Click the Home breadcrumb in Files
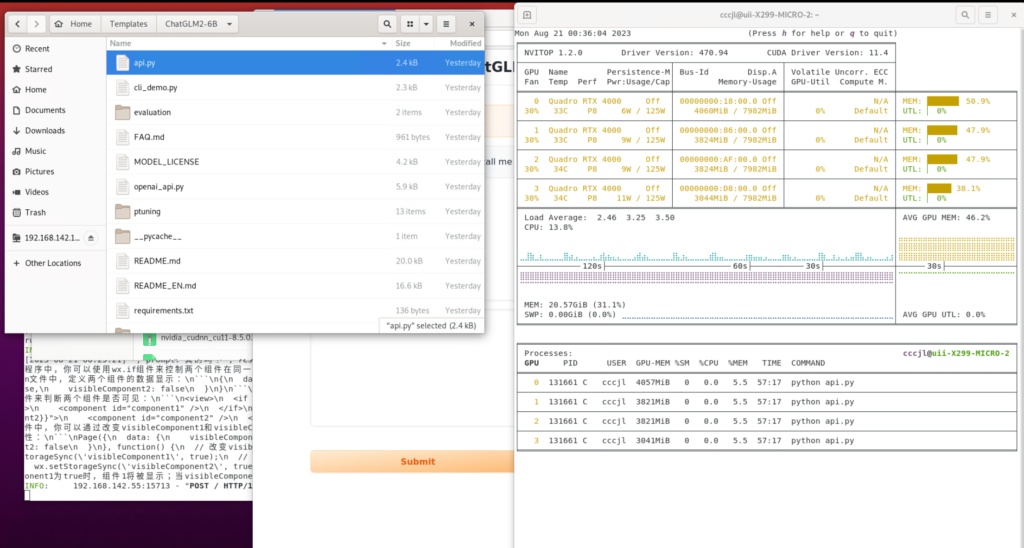 click(x=74, y=24)
